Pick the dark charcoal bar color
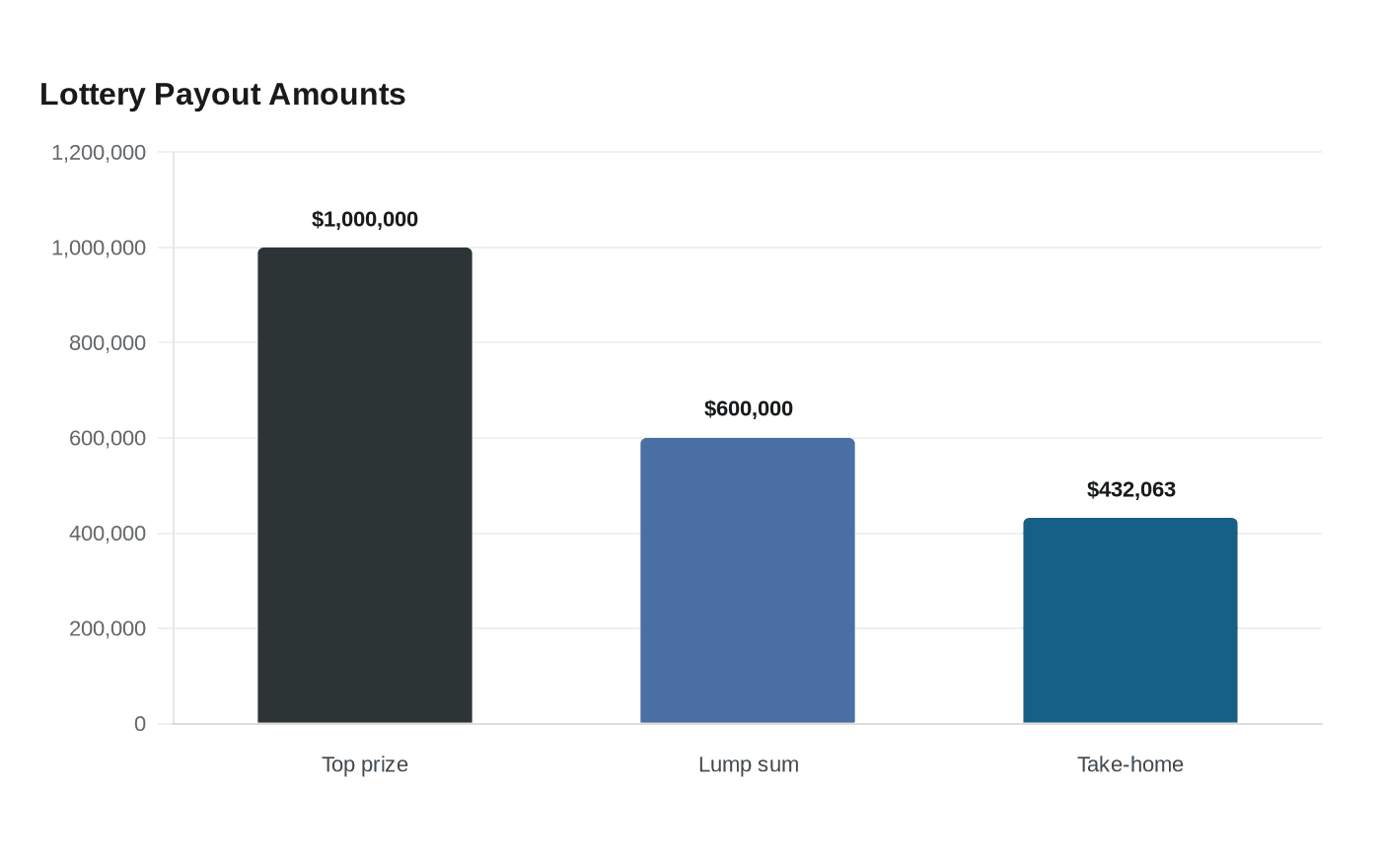Screen dimensions: 1381x868 [365, 485]
